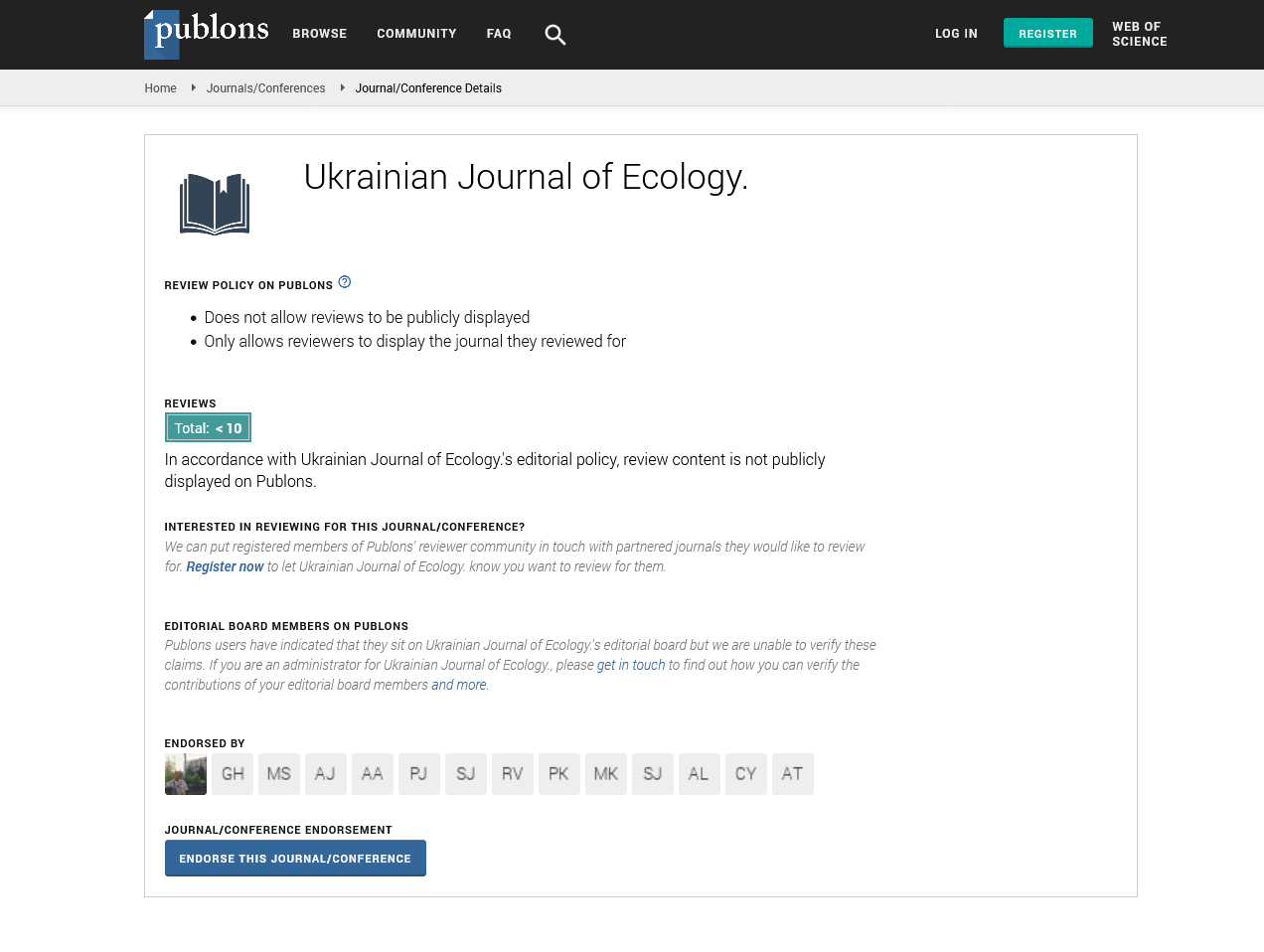The width and height of the screenshot is (1264, 952).
Task: Open the GH endorser avatar
Action: click(233, 774)
